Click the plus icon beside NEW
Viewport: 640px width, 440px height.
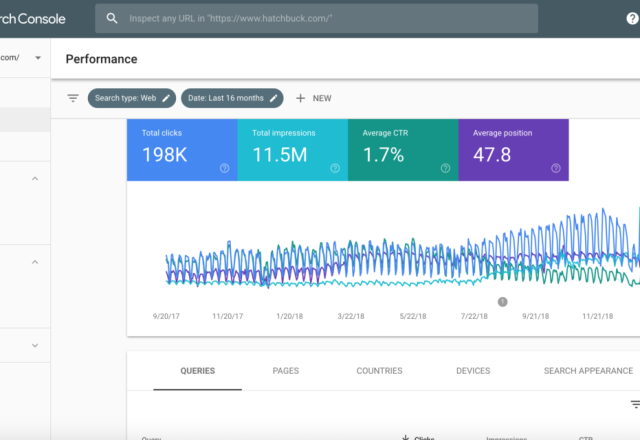point(300,98)
